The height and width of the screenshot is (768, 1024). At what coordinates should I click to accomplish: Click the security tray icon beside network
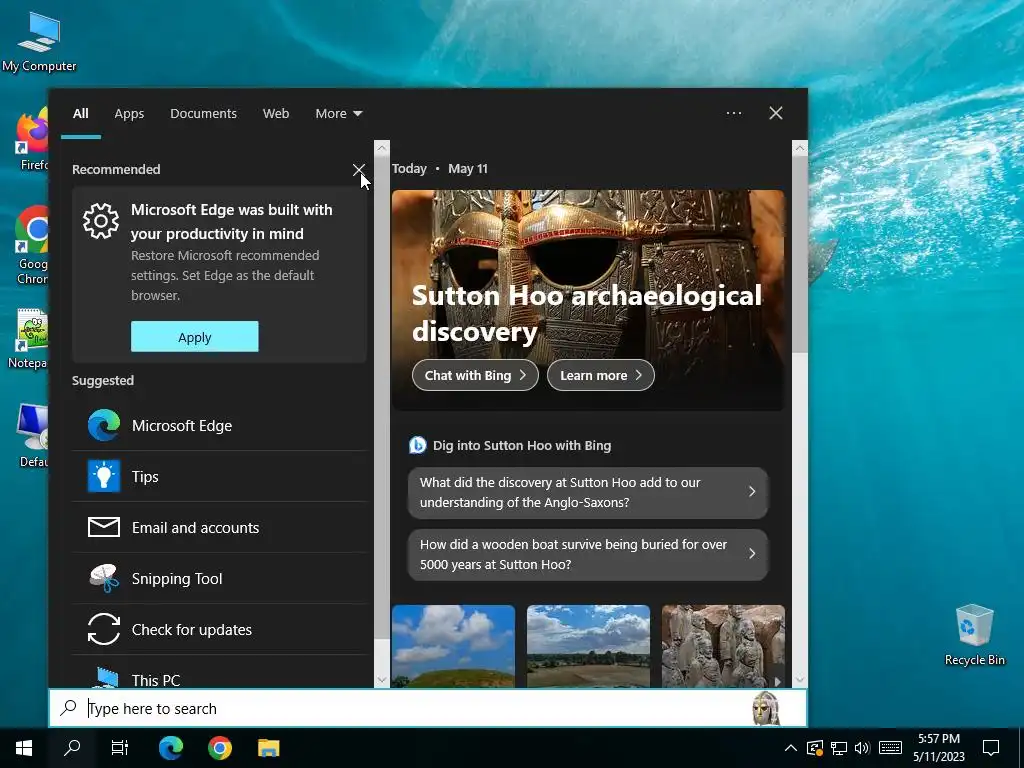(814, 748)
